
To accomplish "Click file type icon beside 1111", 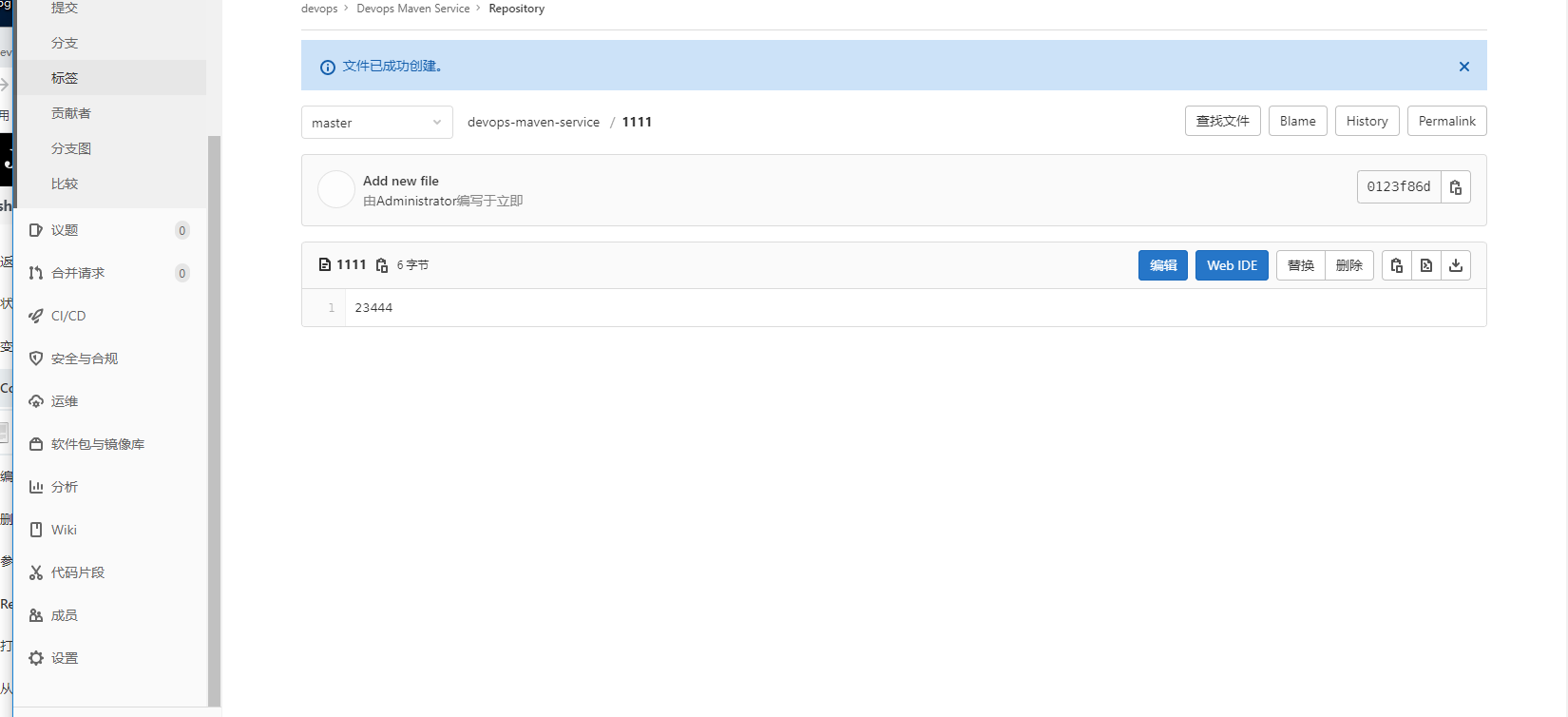I will pos(325,265).
